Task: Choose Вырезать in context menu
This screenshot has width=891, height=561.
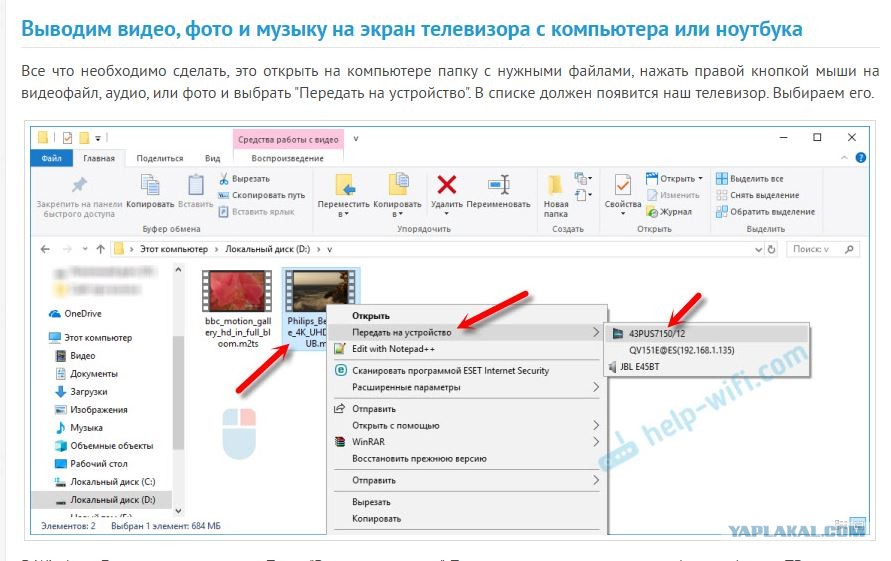Action: [x=466, y=502]
